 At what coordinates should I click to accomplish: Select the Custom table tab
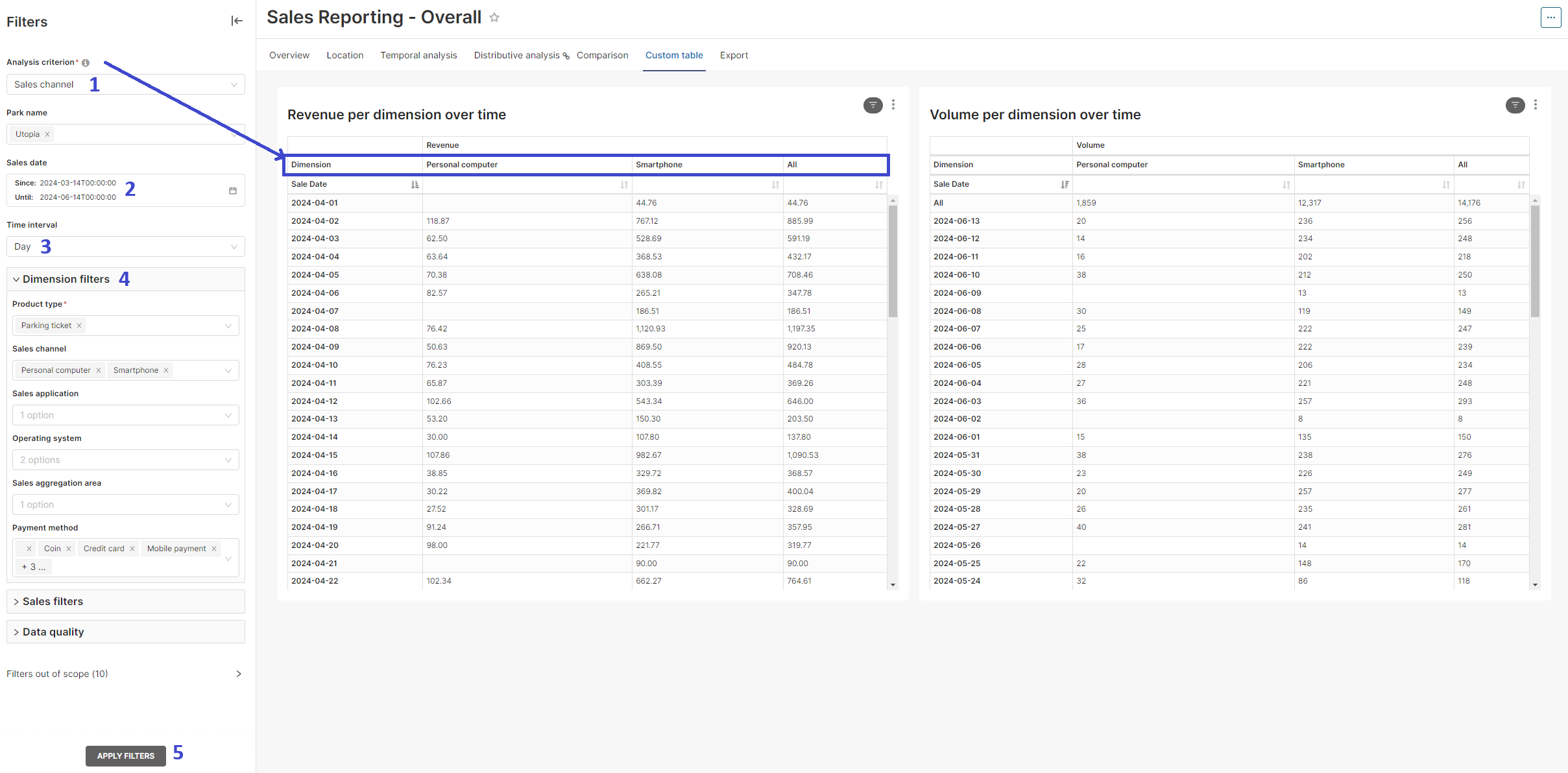pyautogui.click(x=674, y=55)
